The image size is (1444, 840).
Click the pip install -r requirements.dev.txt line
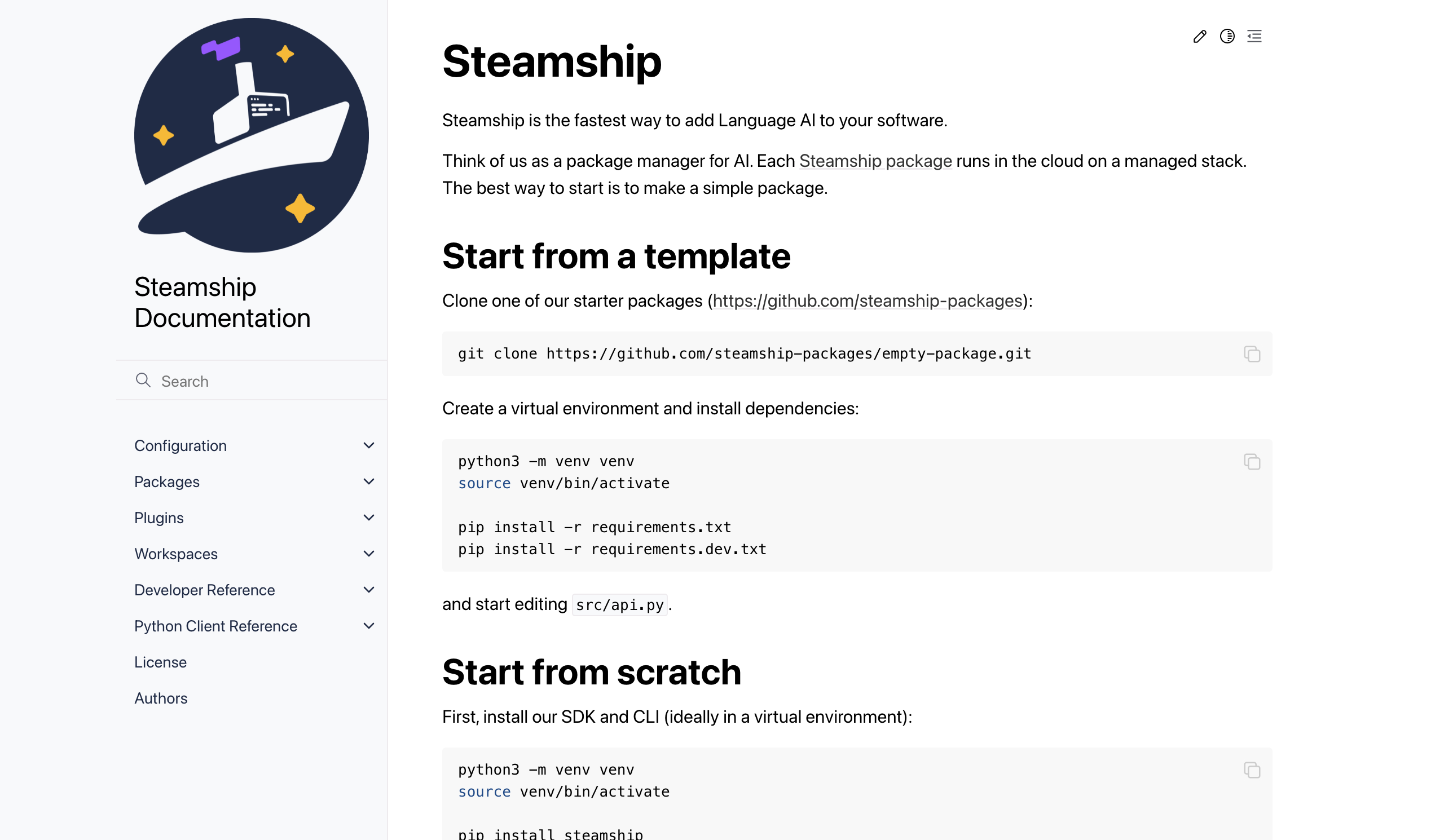tap(612, 549)
